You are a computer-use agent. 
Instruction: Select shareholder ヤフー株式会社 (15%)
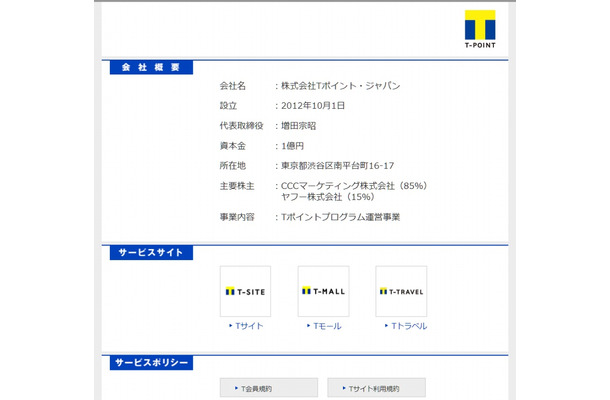[328, 197]
